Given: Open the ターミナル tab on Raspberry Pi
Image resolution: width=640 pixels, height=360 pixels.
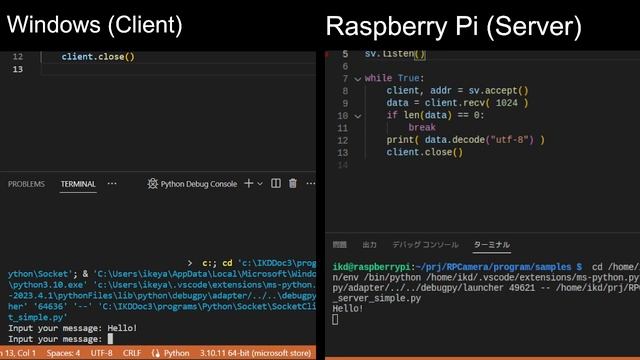Looking at the screenshot, I should click(492, 244).
